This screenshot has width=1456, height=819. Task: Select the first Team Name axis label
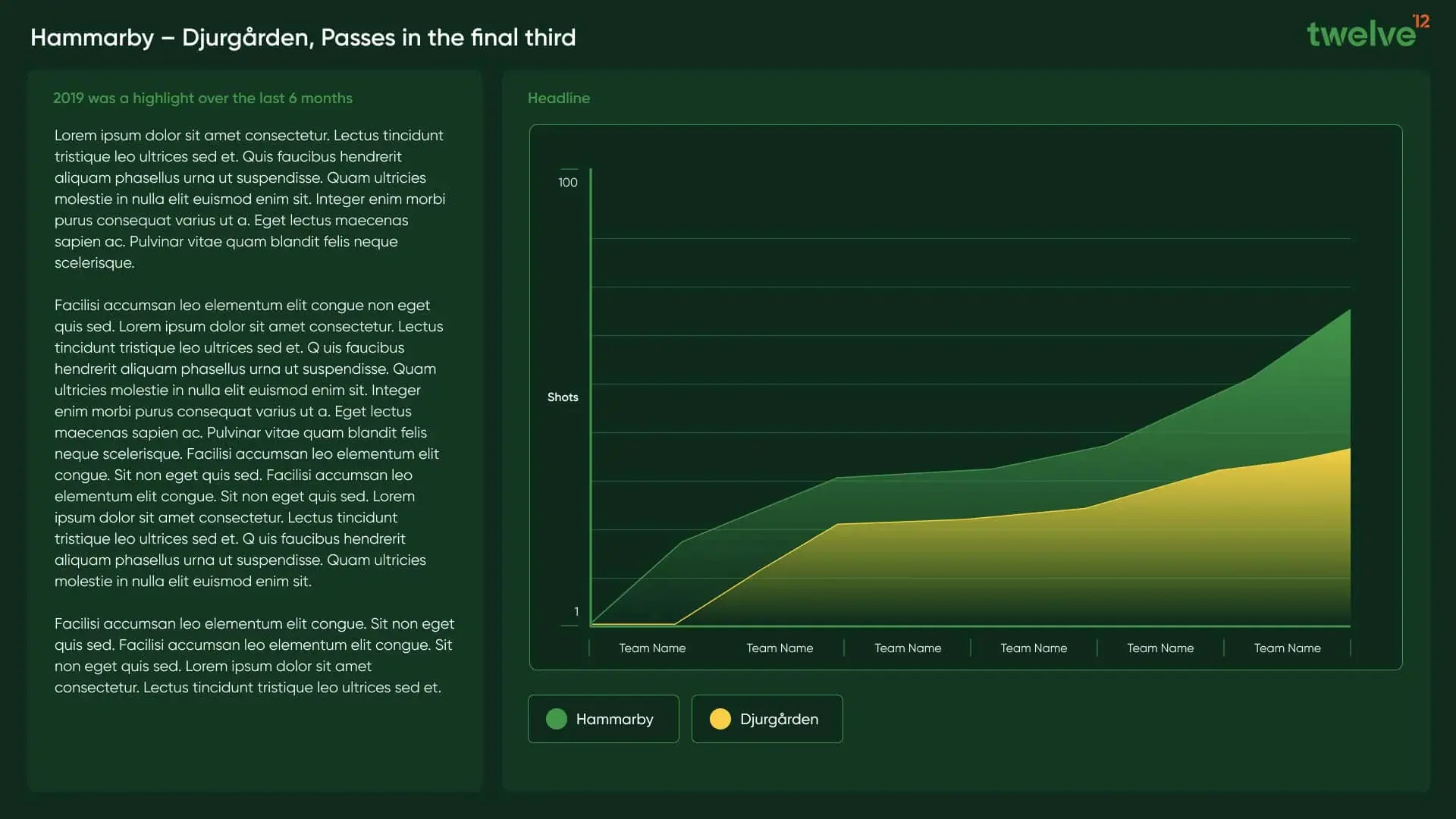point(652,648)
